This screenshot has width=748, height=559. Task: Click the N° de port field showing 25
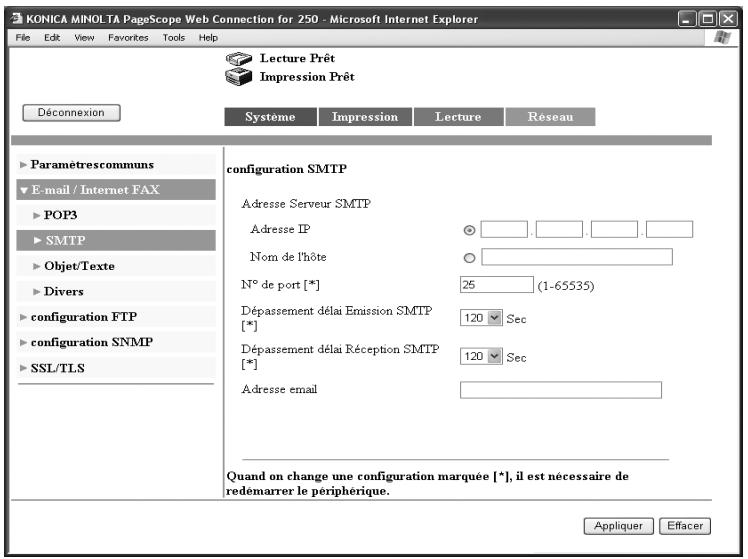[497, 285]
